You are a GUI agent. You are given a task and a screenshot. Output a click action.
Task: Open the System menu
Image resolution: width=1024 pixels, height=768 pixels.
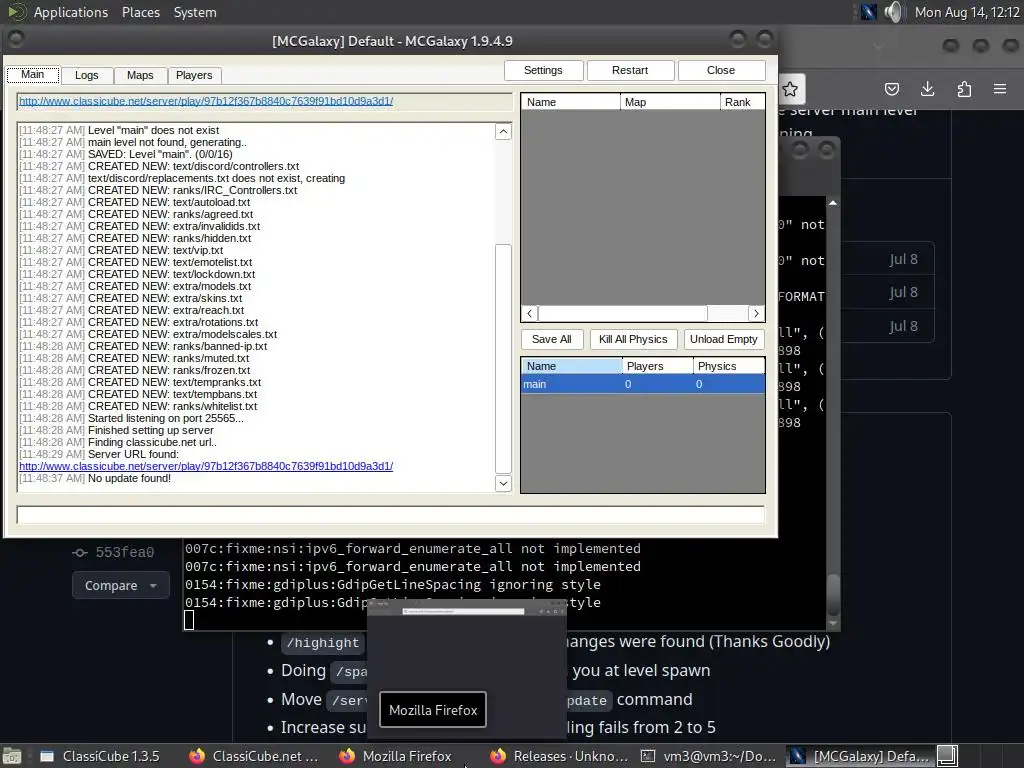click(195, 12)
